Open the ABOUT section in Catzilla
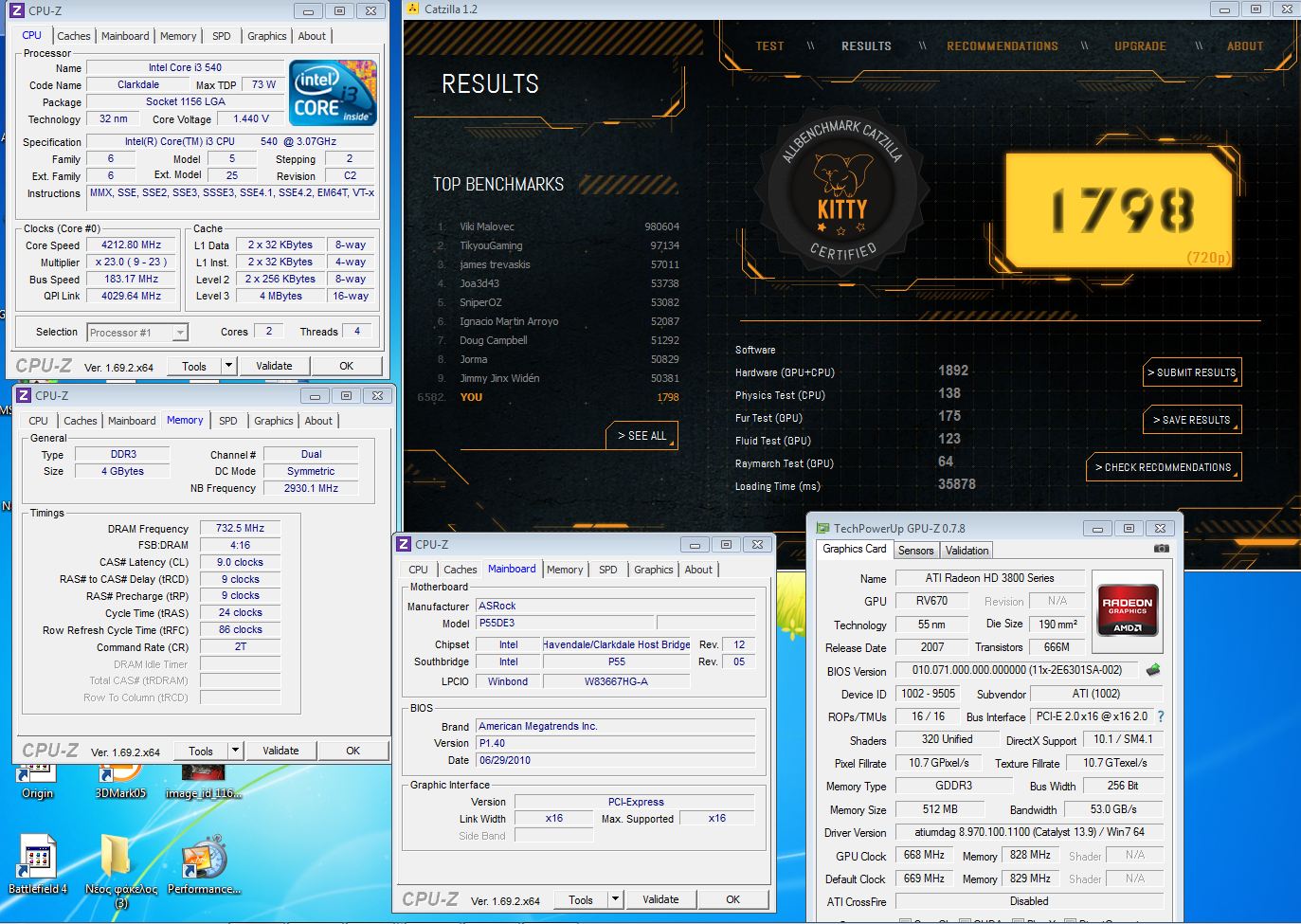Image resolution: width=1301 pixels, height=924 pixels. [x=1245, y=45]
